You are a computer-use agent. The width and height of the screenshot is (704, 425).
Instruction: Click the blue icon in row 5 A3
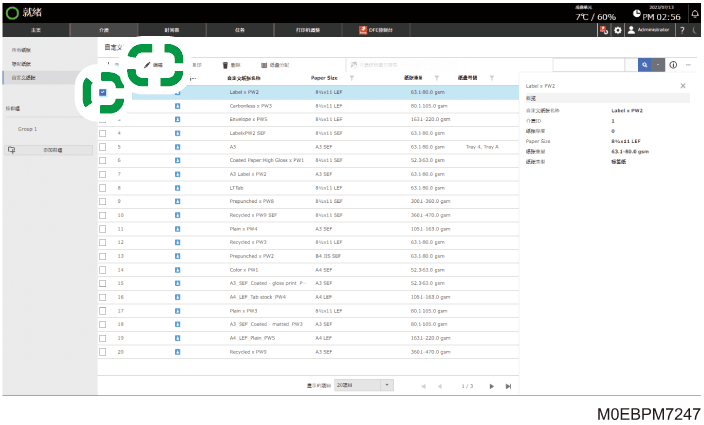tap(177, 147)
